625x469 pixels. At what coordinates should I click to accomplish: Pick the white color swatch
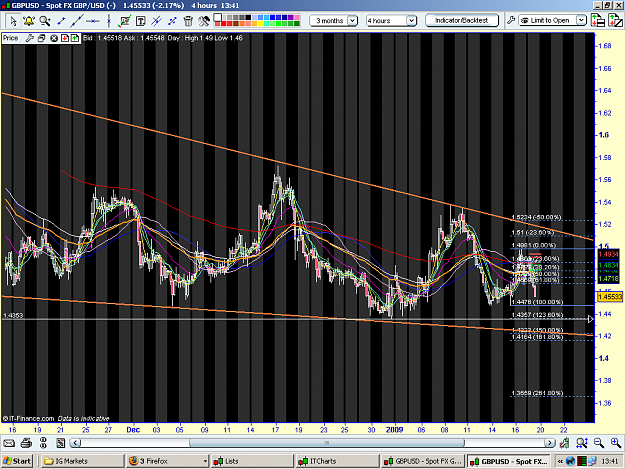click(x=218, y=17)
